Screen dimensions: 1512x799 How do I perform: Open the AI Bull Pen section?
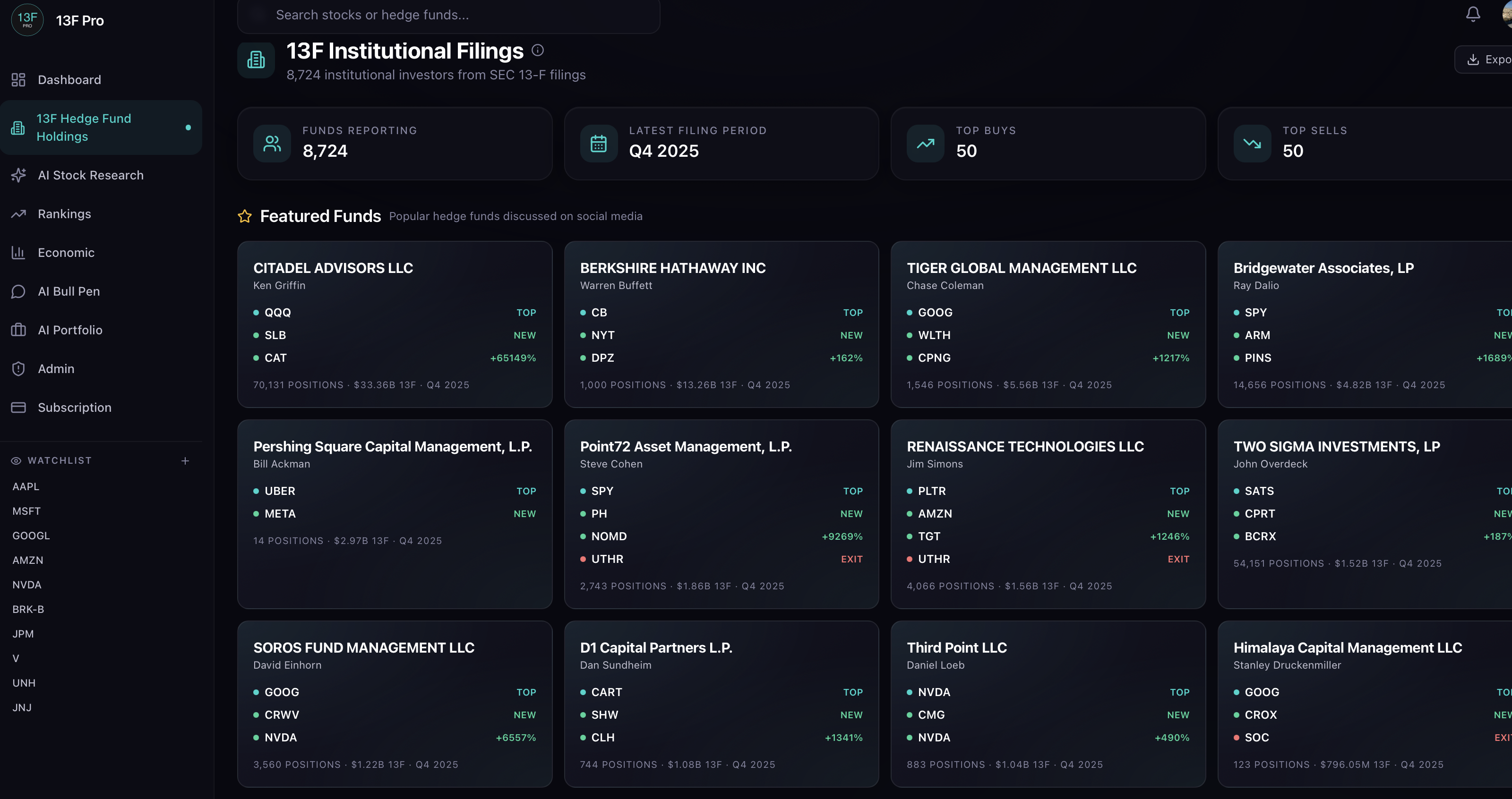101,291
